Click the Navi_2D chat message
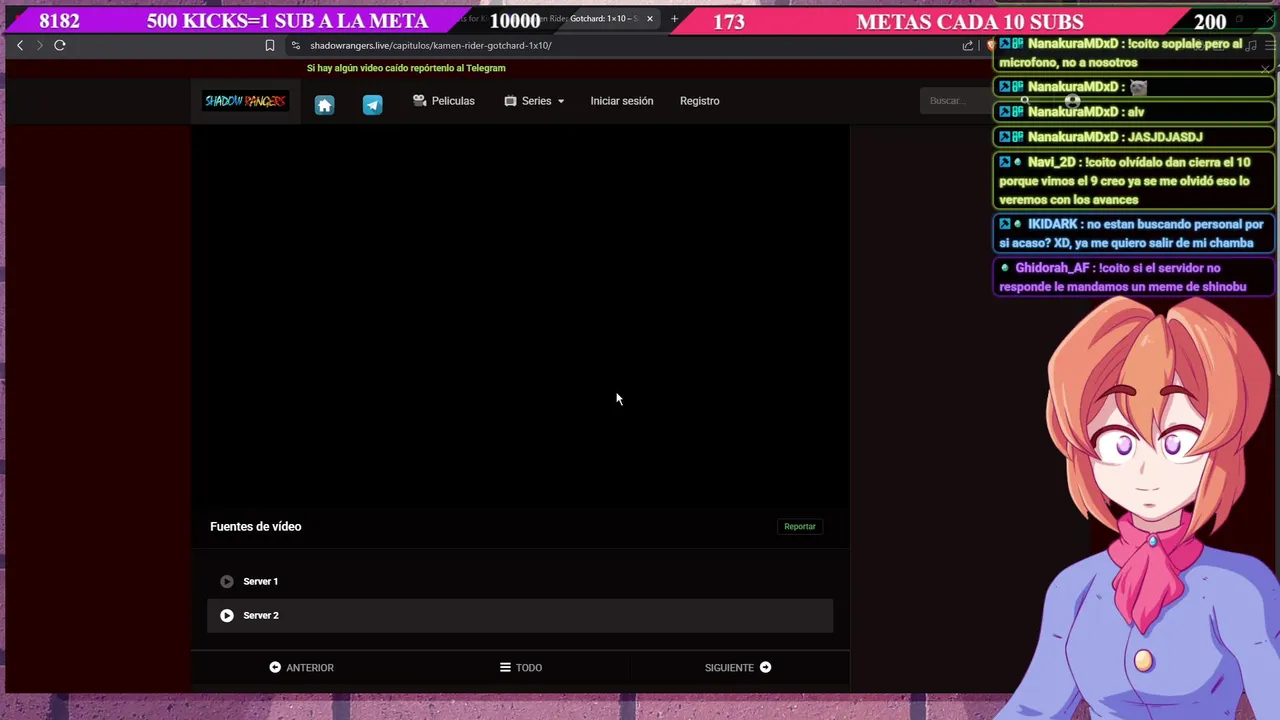 pyautogui.click(x=1134, y=181)
